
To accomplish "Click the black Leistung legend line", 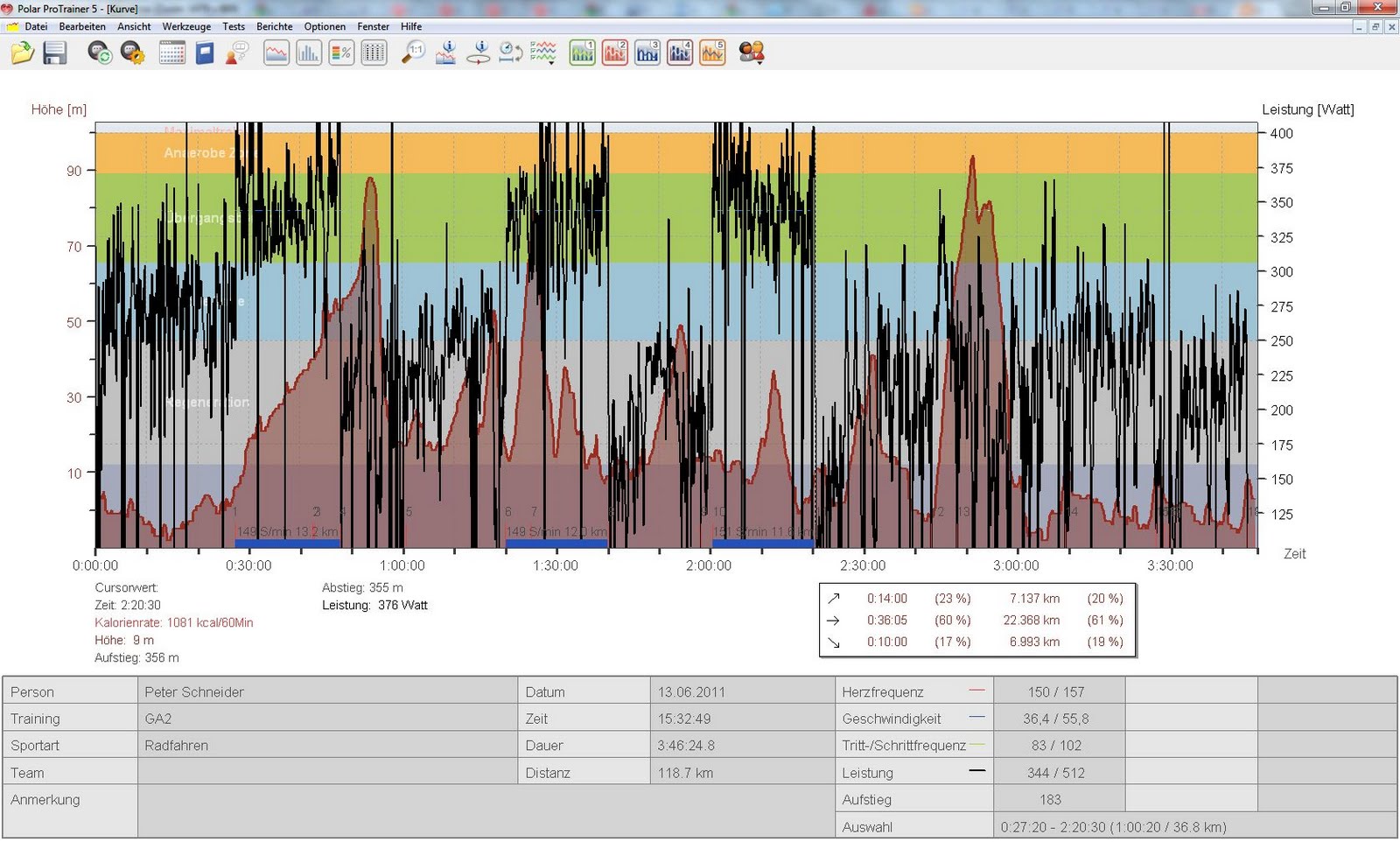I will (x=977, y=771).
